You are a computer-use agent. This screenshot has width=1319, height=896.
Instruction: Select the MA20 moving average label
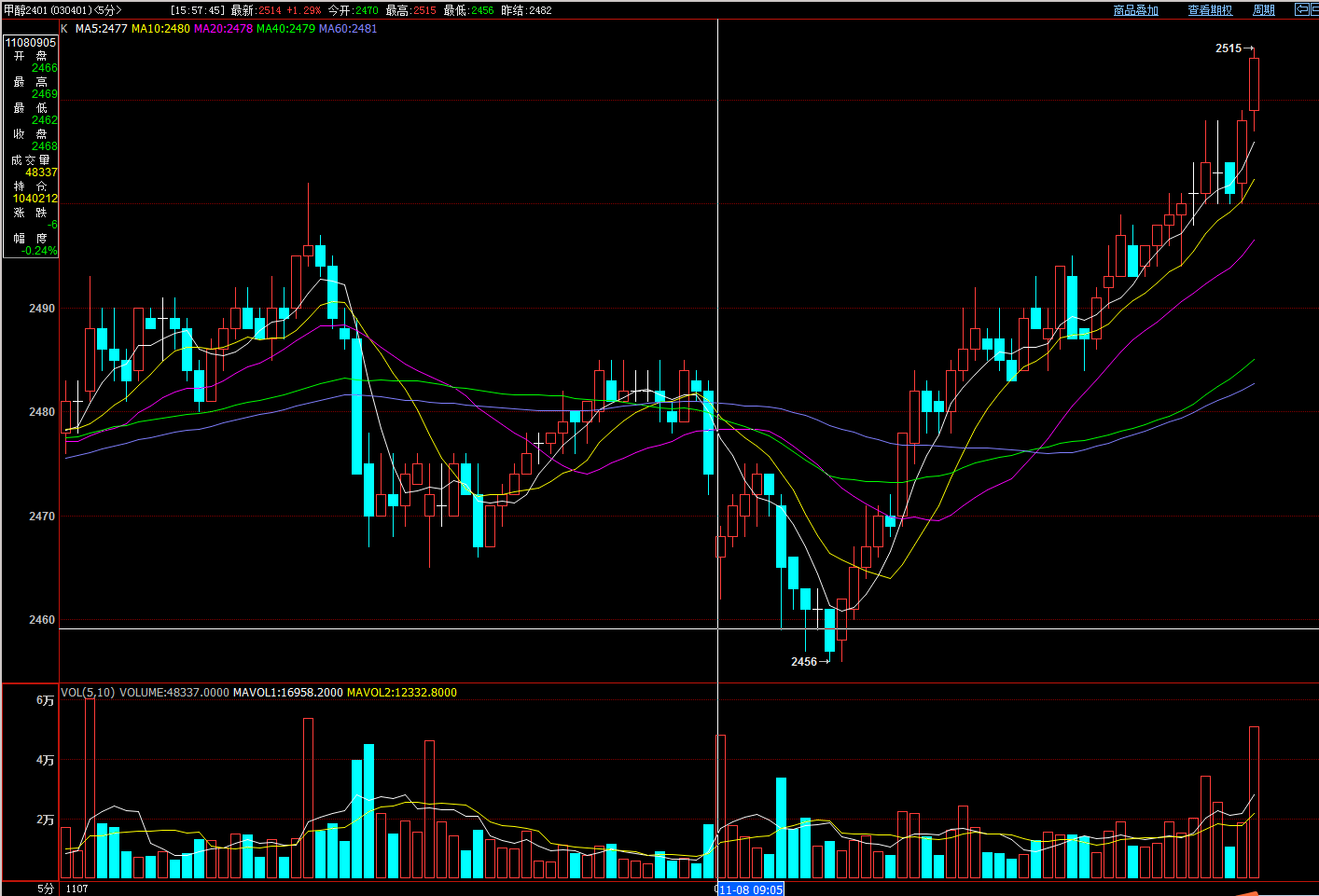coord(223,29)
